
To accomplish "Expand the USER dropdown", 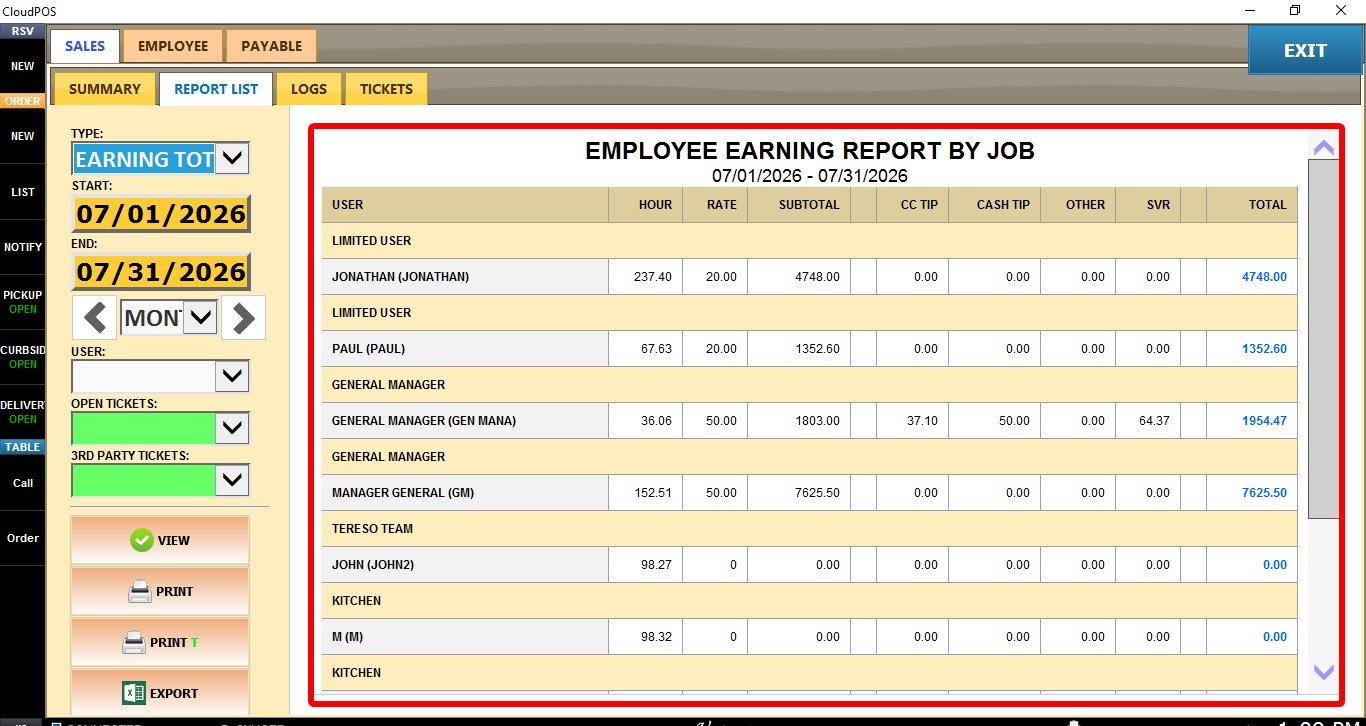I will click(232, 376).
